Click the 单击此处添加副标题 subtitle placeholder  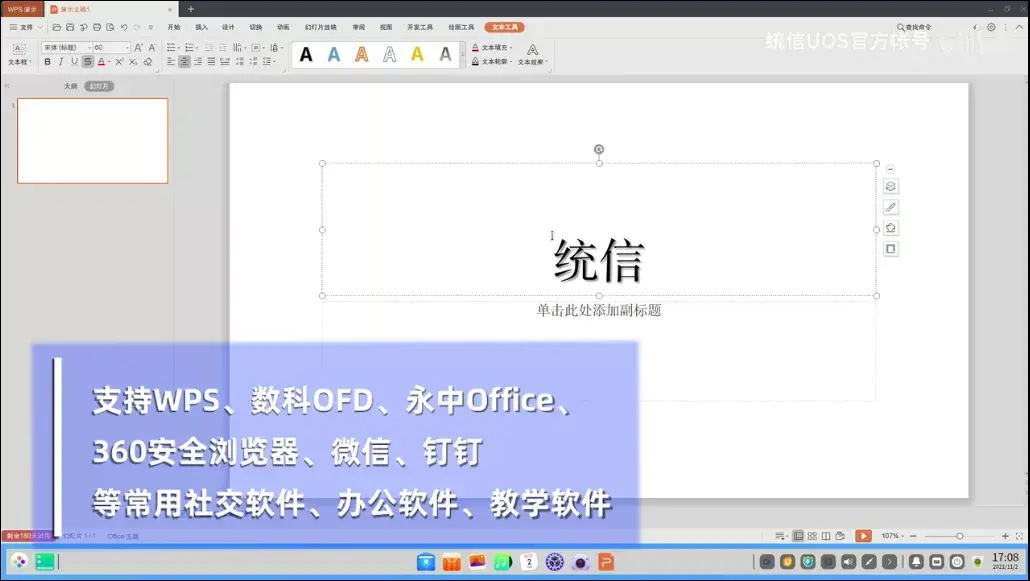click(x=598, y=310)
